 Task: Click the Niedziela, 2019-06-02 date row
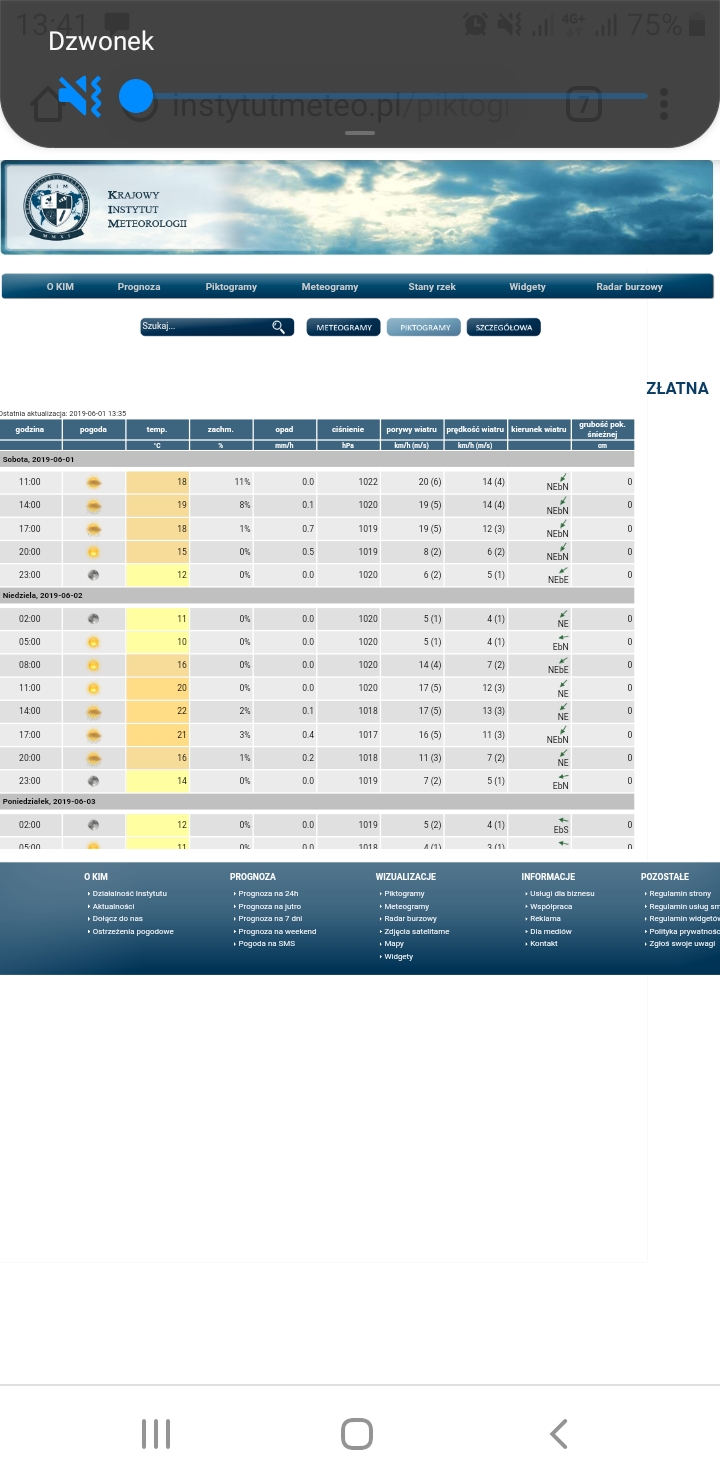tap(317, 596)
